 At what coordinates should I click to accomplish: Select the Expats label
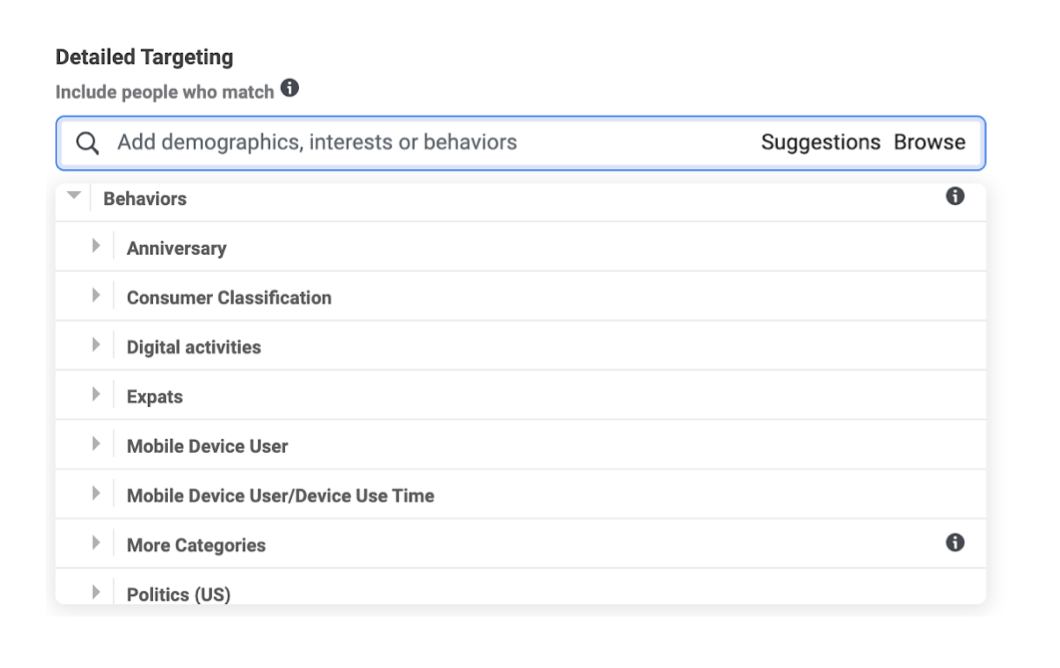point(155,397)
